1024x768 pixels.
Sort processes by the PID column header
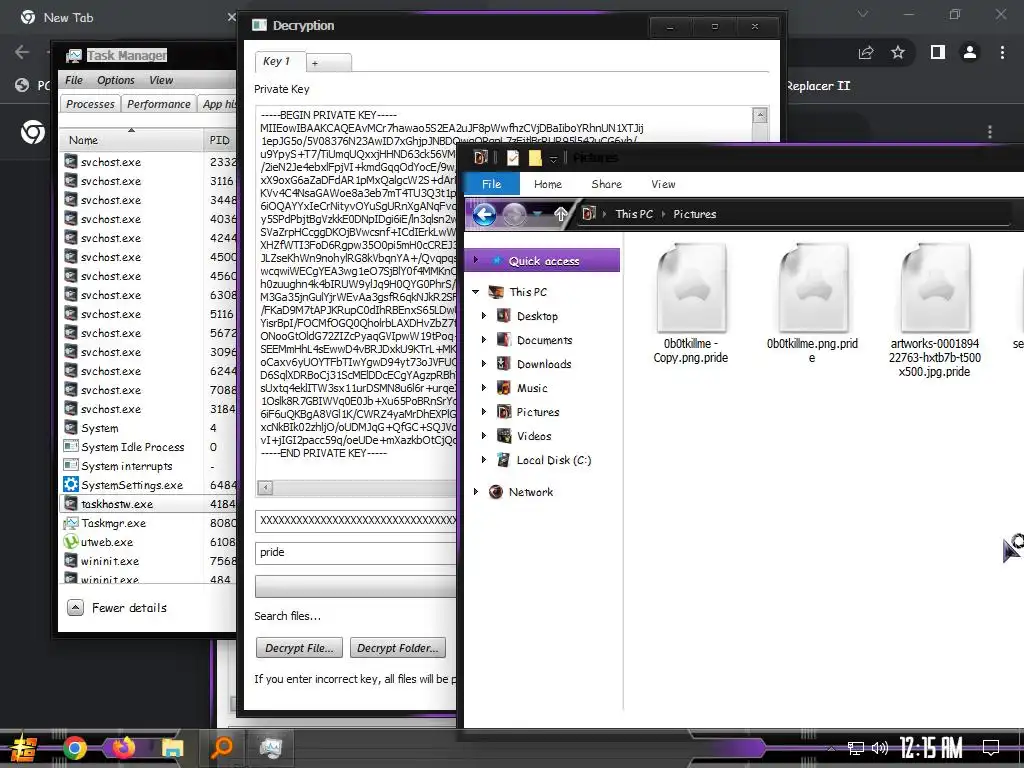(220, 140)
